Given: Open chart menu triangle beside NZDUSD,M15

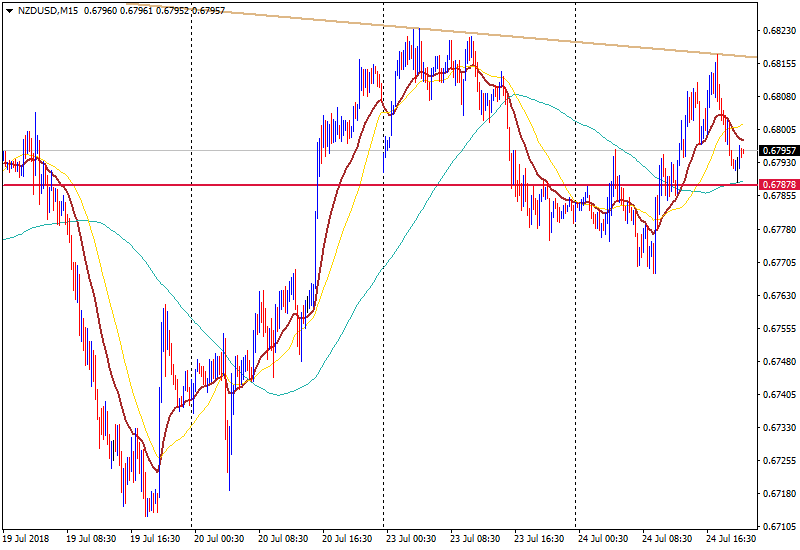Looking at the screenshot, I should click(9, 11).
